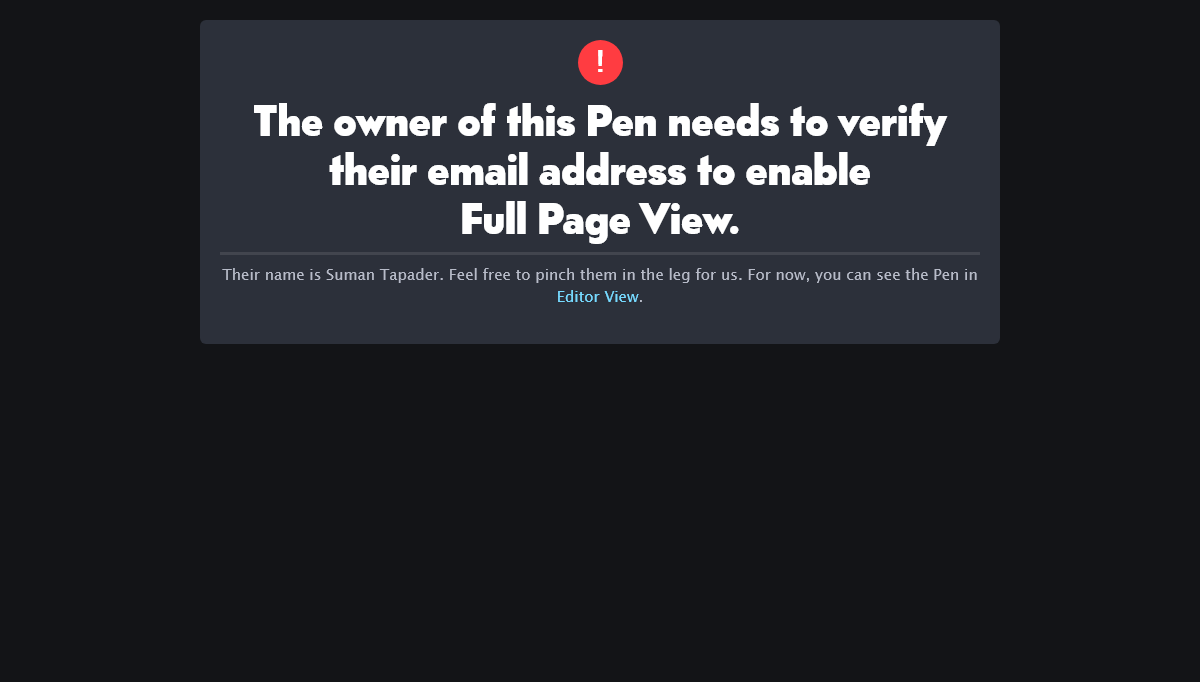Click the horizontal divider under the heading
The height and width of the screenshot is (682, 1200).
tap(600, 253)
